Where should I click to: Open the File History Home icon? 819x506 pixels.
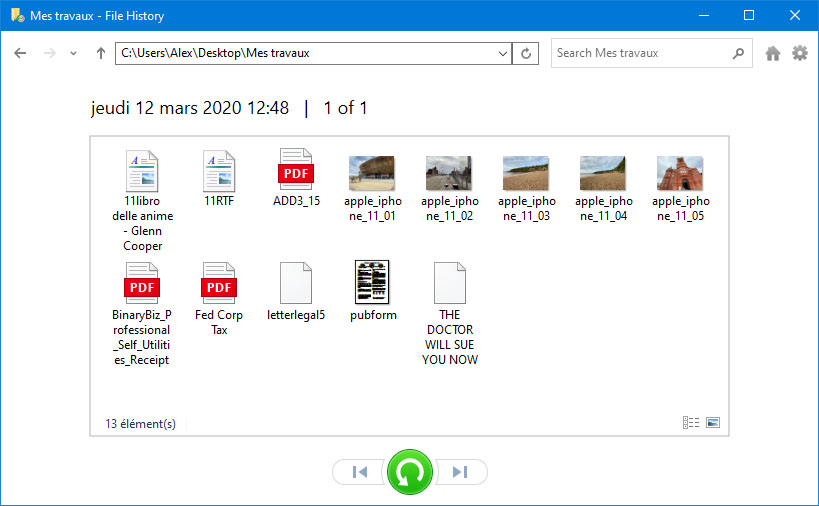click(773, 53)
